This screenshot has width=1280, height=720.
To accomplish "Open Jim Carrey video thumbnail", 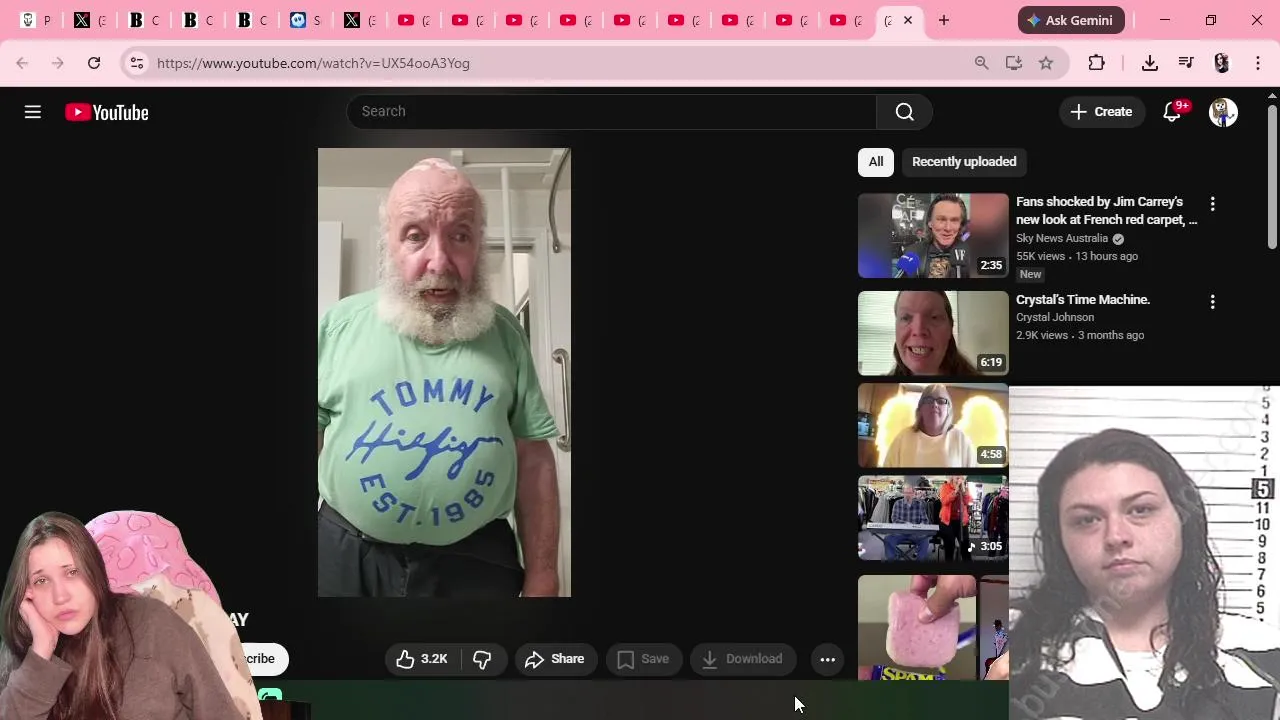I will pos(933,235).
